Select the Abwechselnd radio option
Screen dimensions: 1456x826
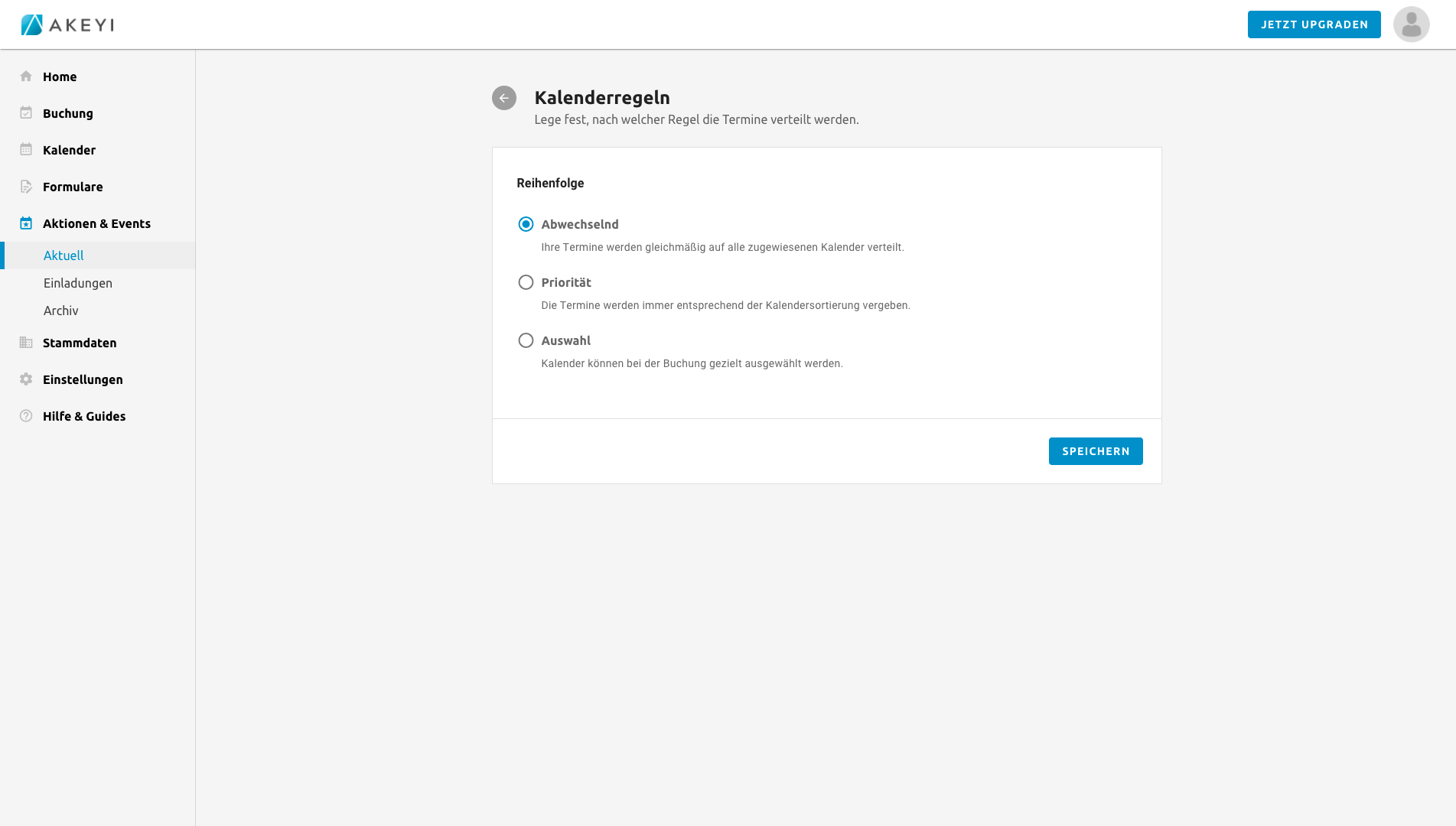point(526,224)
